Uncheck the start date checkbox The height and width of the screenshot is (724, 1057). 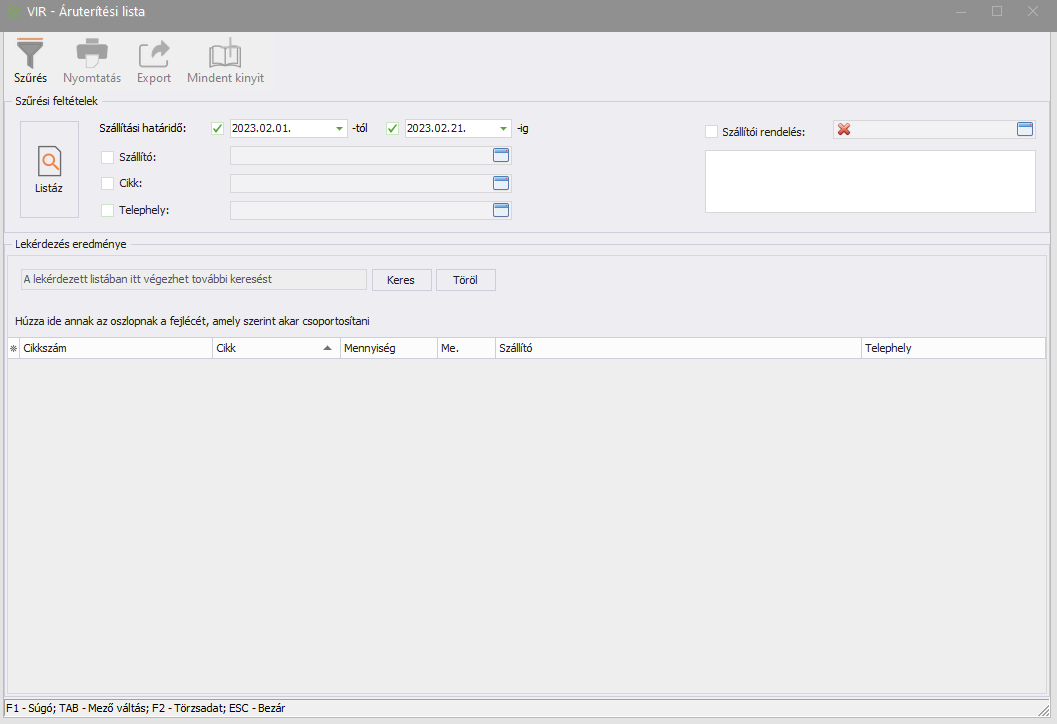tap(218, 128)
